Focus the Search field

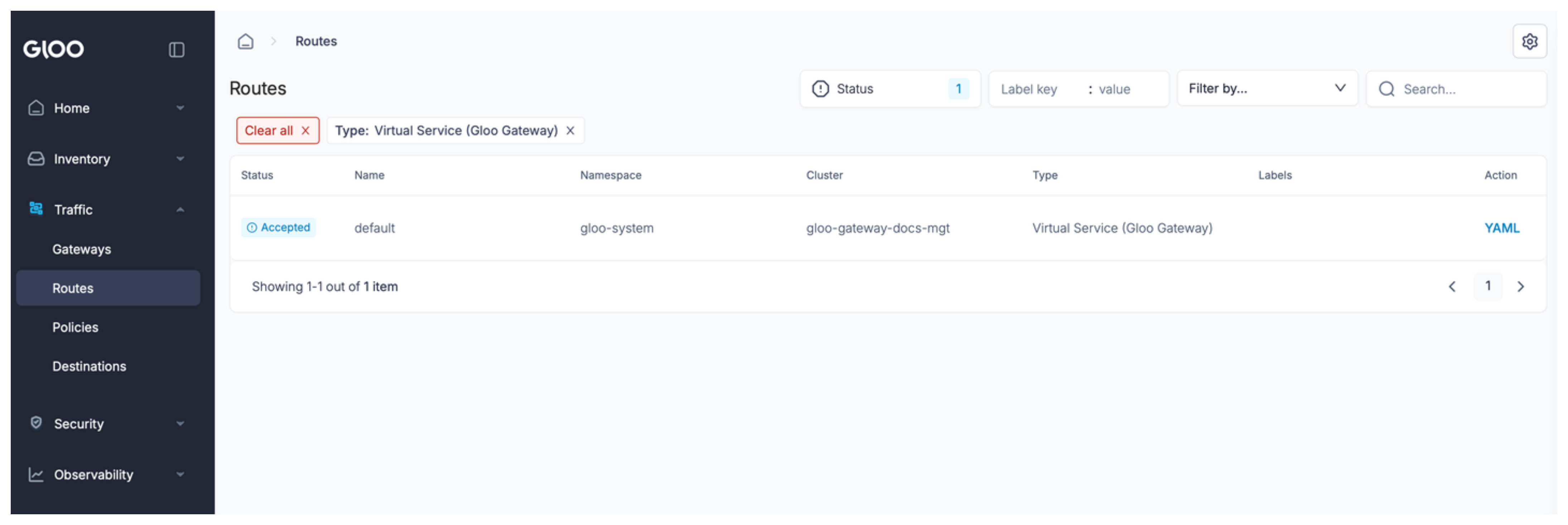[x=1456, y=89]
